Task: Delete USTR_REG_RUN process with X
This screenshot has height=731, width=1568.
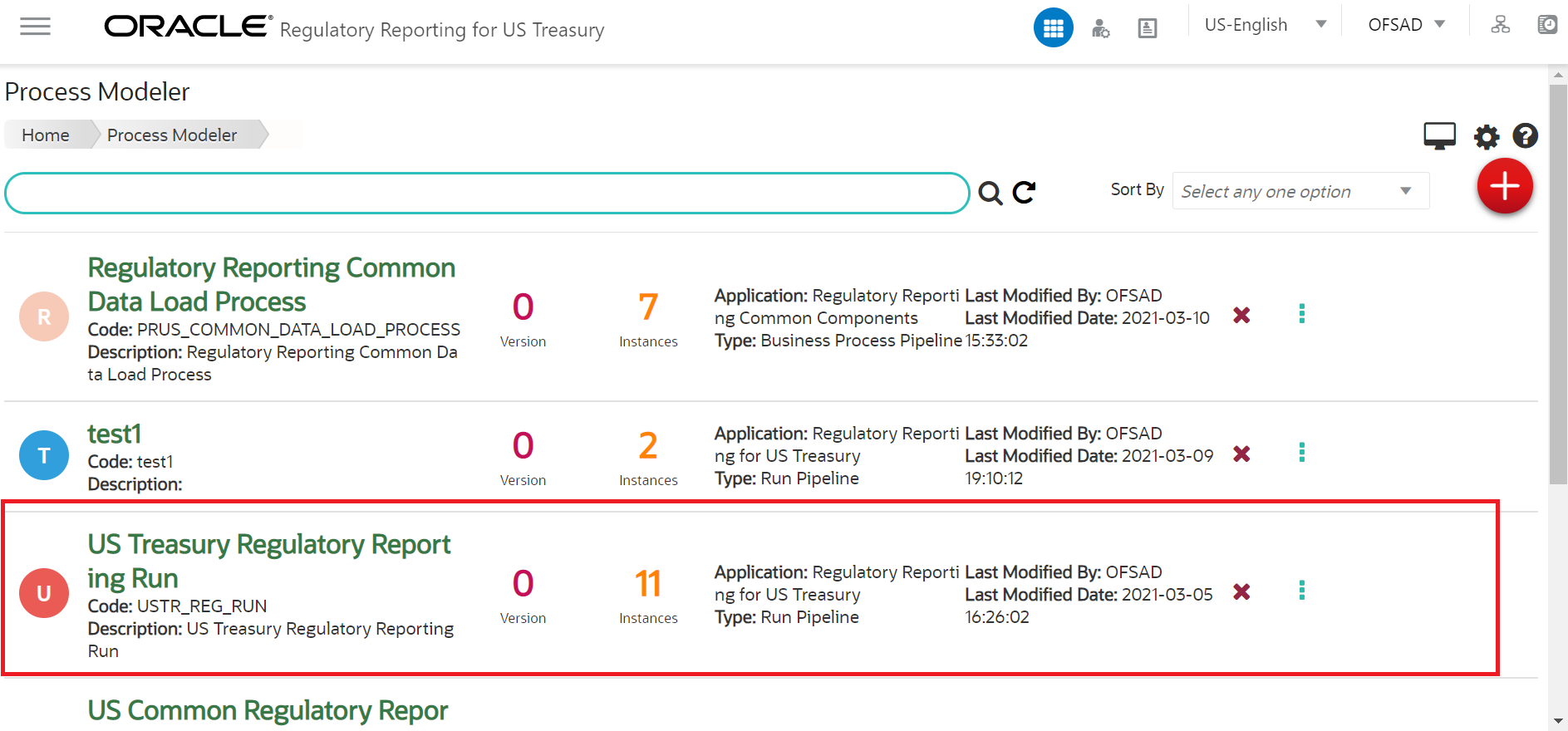Action: click(1241, 591)
